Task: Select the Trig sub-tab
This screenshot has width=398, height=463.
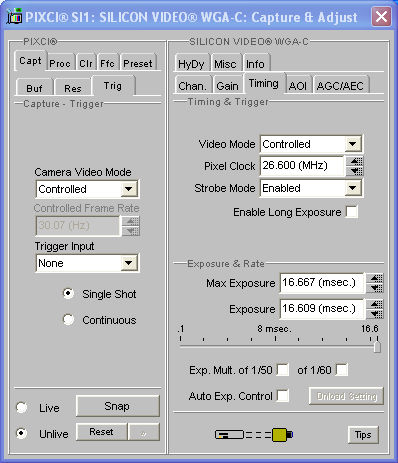Action: tap(113, 86)
